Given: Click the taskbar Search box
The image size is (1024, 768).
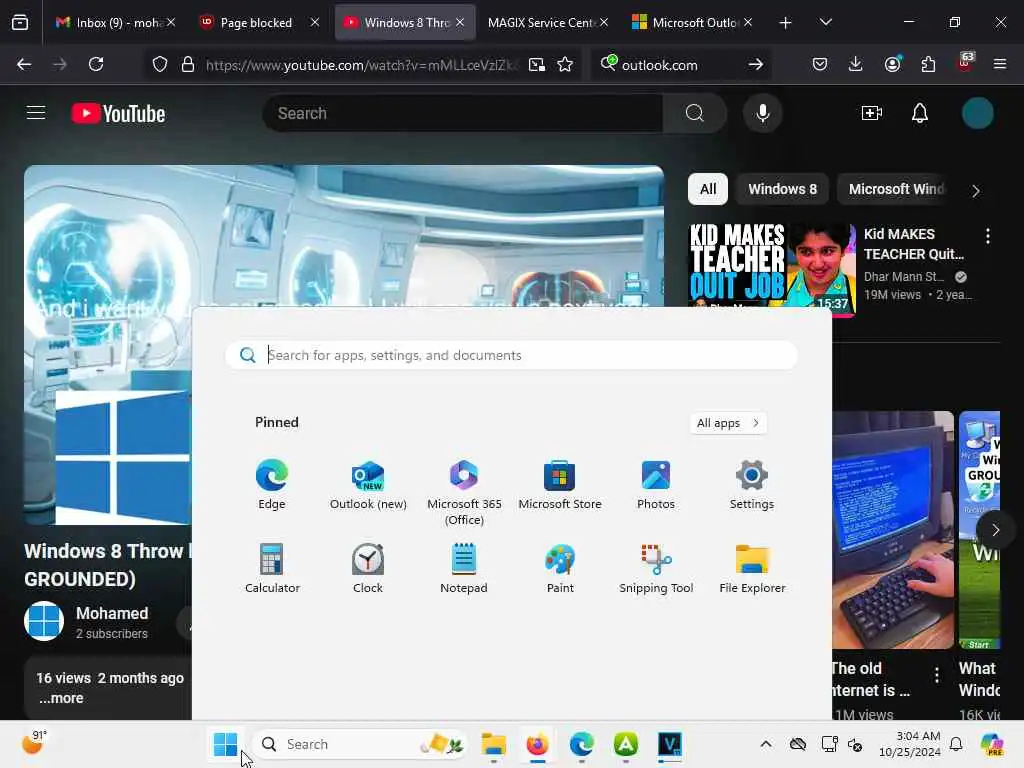Looking at the screenshot, I should (360, 744).
